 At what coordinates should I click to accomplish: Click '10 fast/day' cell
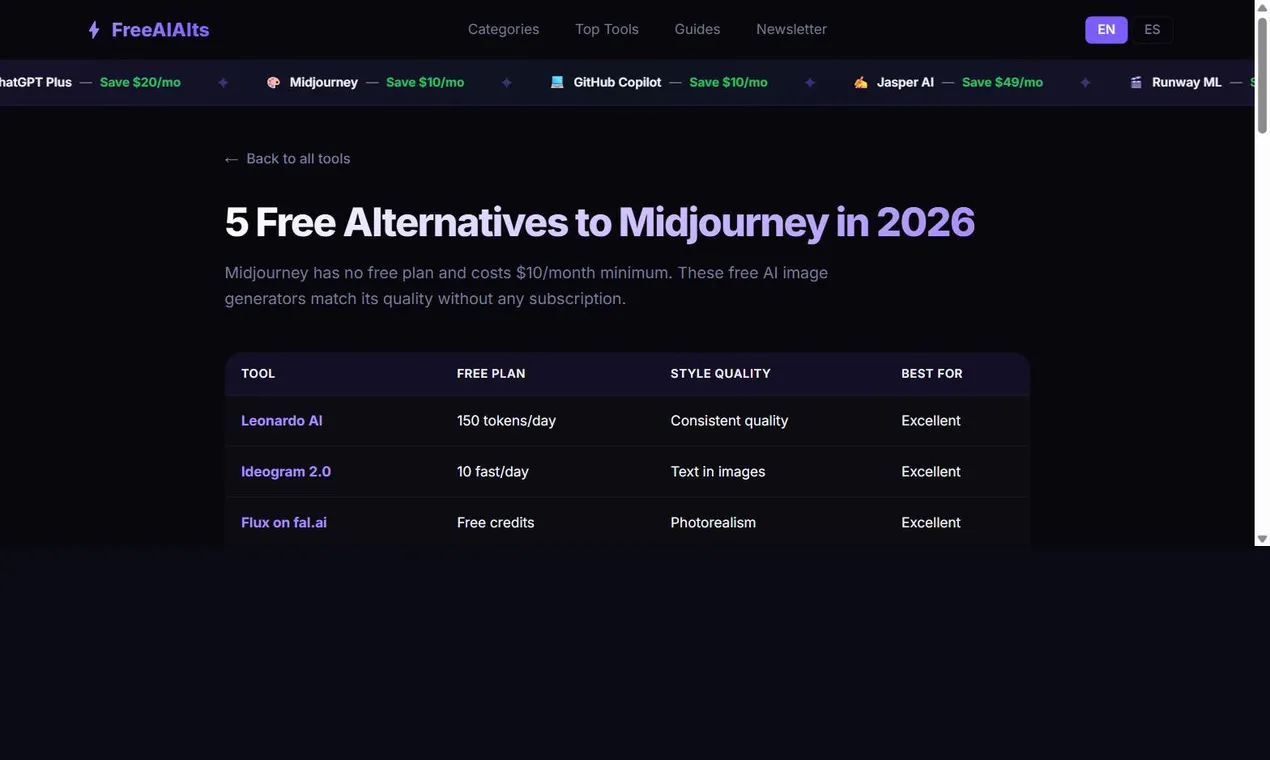(493, 471)
